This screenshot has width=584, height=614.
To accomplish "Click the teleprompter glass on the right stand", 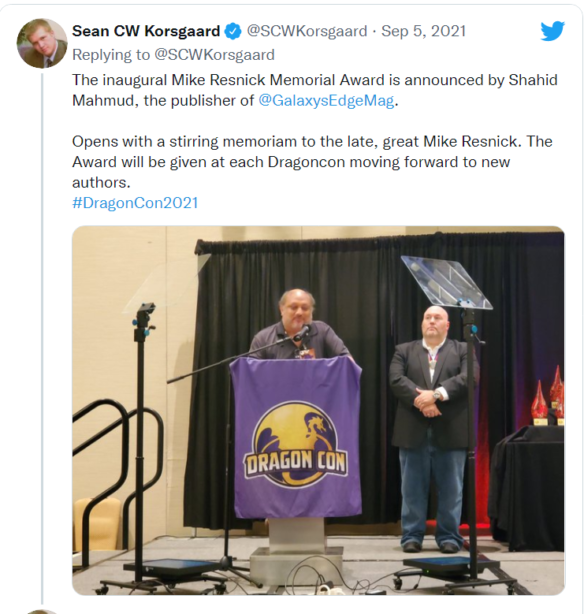I will [447, 282].
